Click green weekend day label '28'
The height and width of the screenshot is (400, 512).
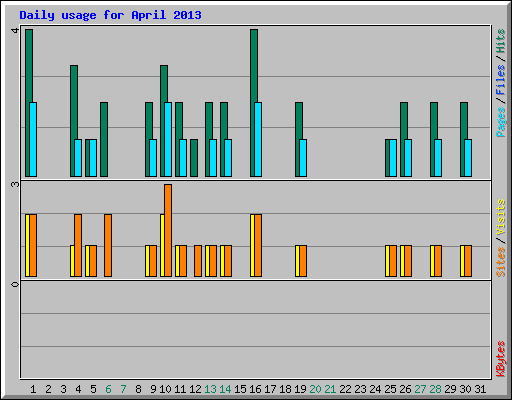[435, 389]
